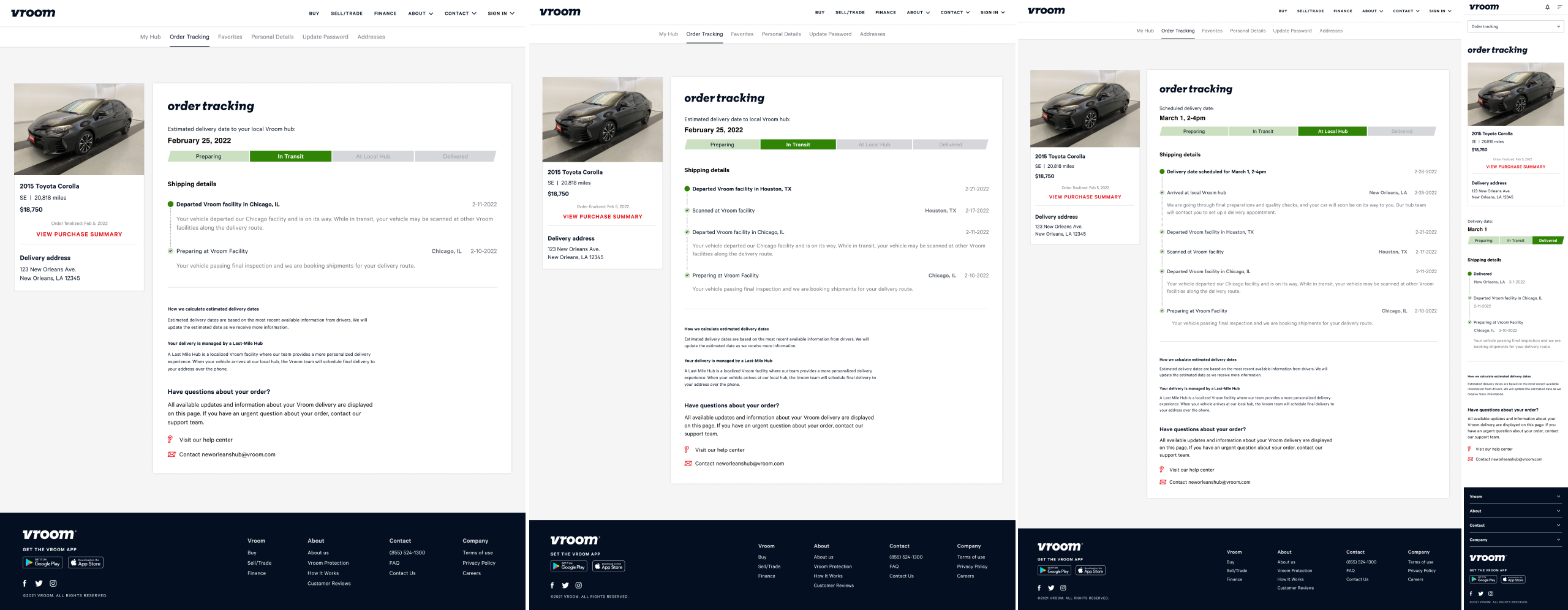
Task: Open Order tracking dropdown in mobile mockup
Action: click(x=1515, y=26)
